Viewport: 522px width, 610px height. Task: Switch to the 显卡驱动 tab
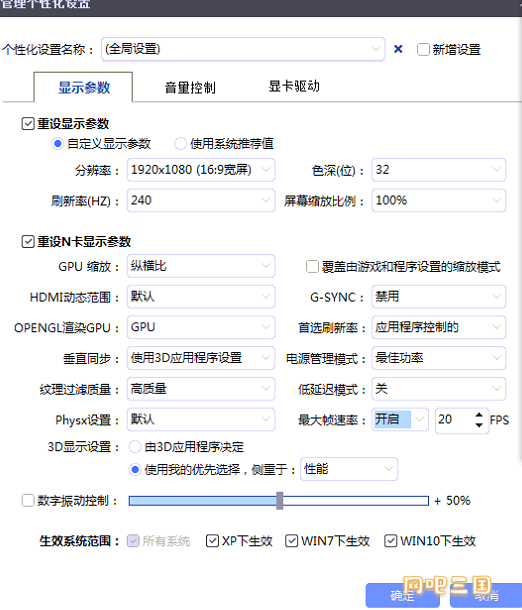(294, 86)
